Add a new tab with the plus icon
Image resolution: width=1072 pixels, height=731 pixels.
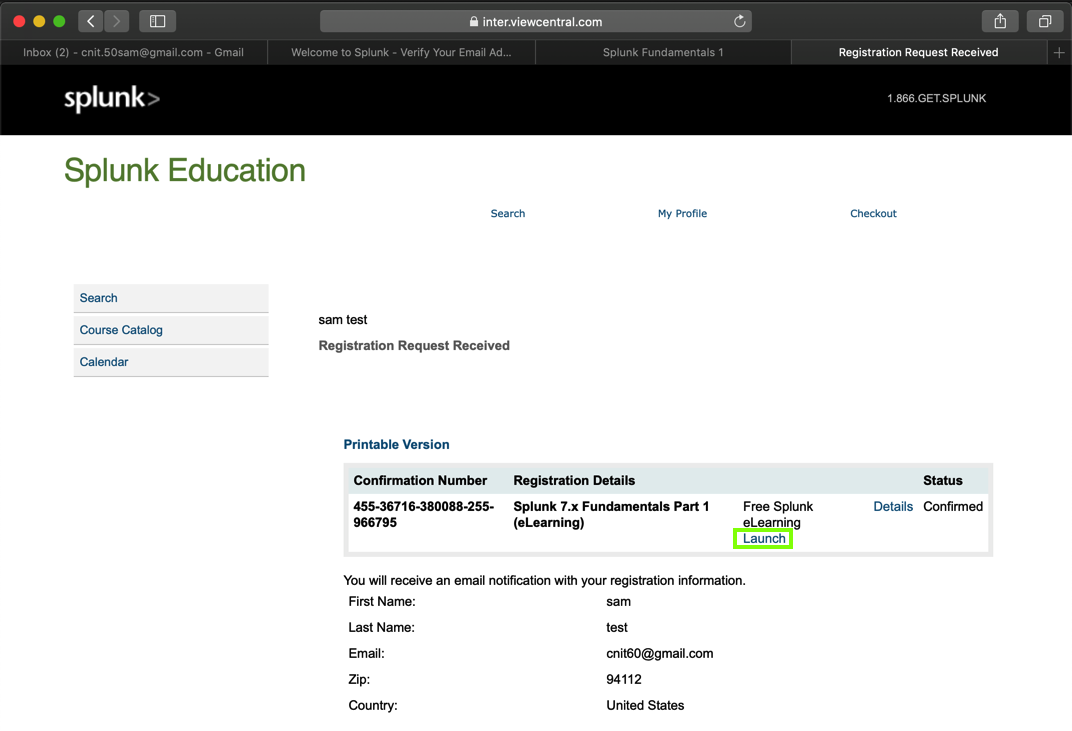point(1059,53)
